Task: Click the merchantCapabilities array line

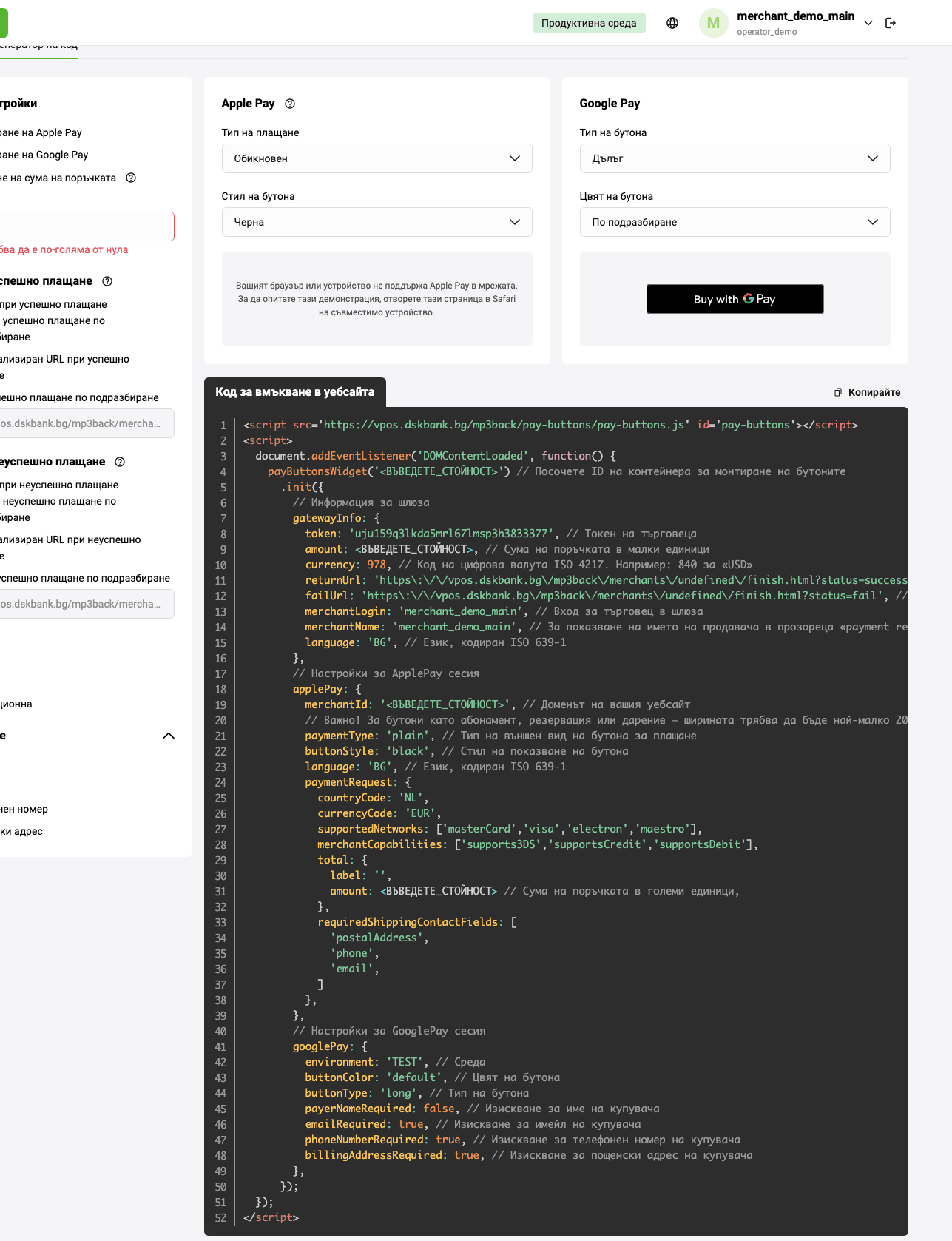Action: tap(538, 844)
